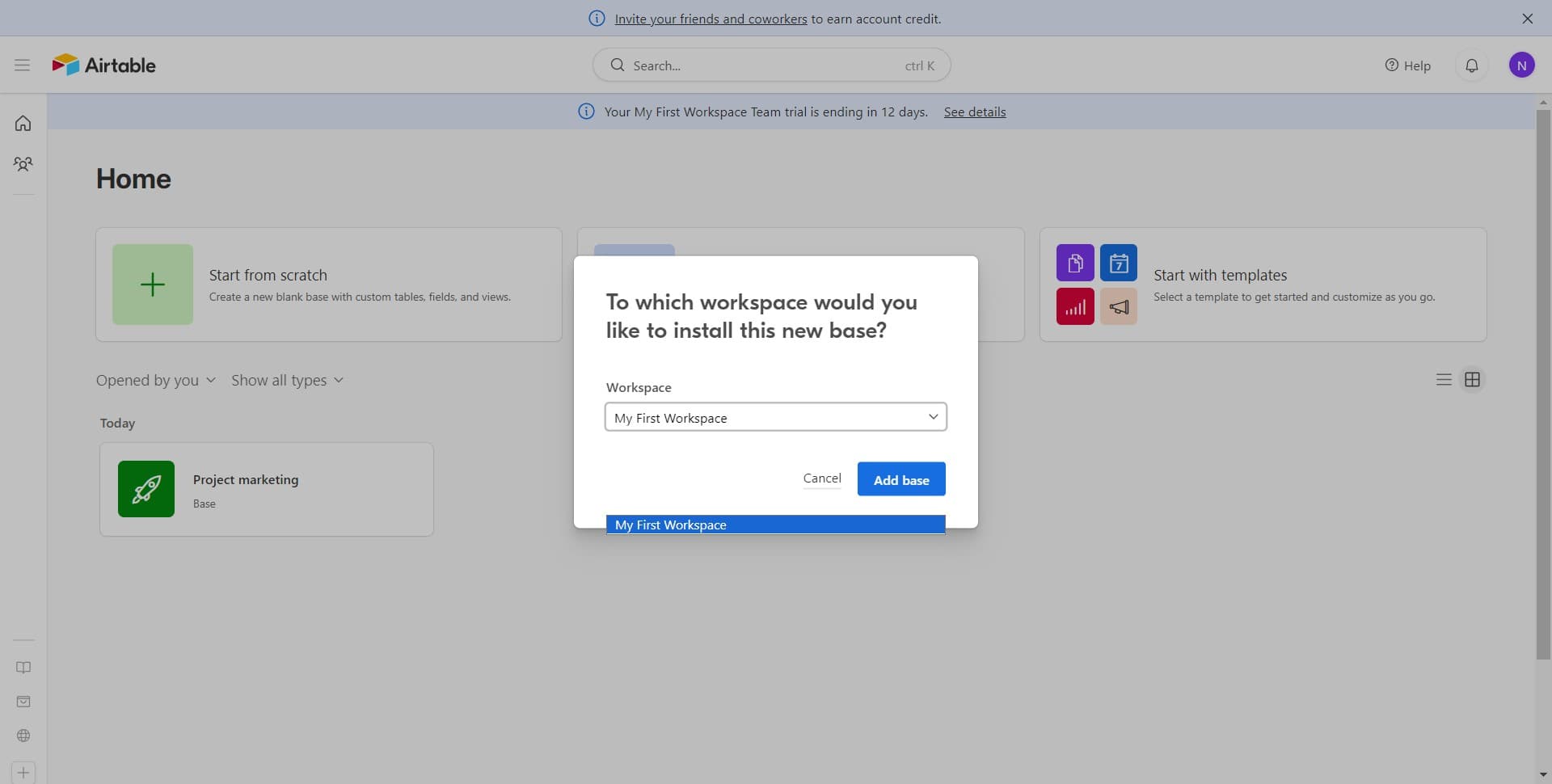Switch to grid view layout
Image resolution: width=1552 pixels, height=784 pixels.
(1472, 380)
